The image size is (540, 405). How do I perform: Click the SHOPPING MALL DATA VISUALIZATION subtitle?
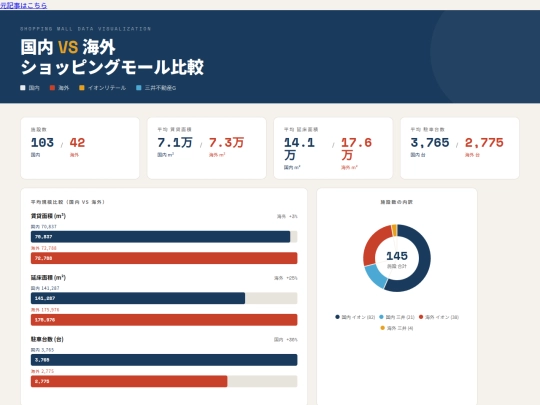tap(85, 29)
